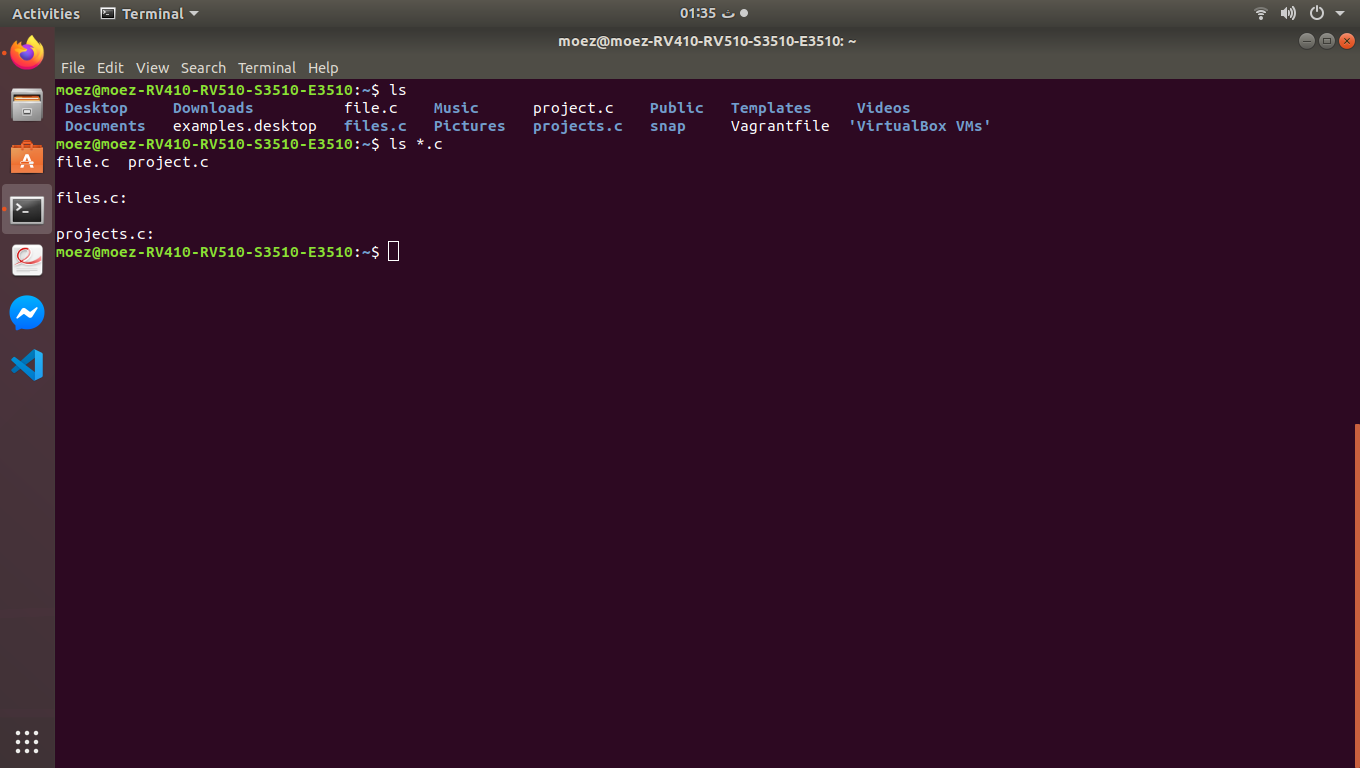Open the Terminal app indicator in top bar
This screenshot has width=1360, height=768.
(147, 13)
